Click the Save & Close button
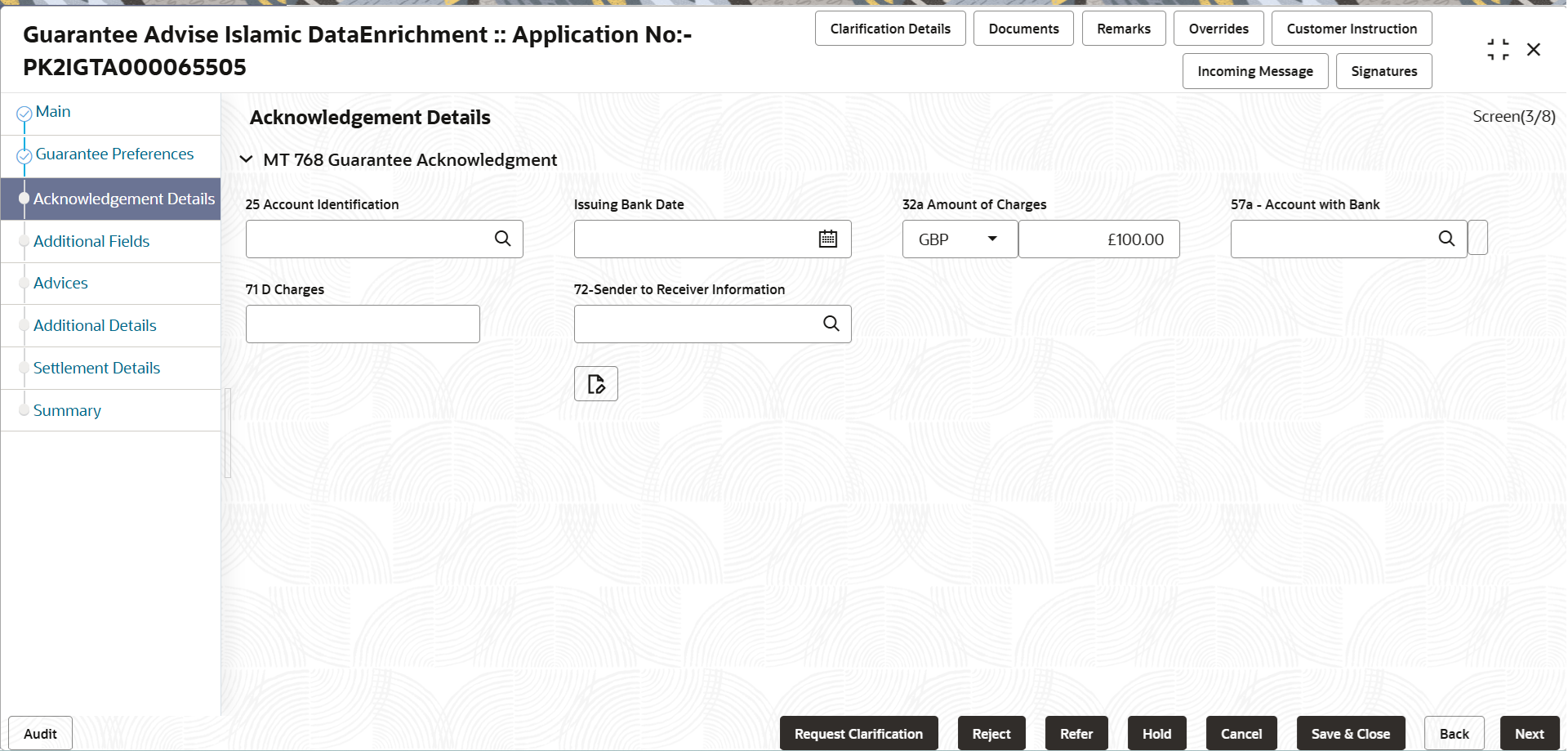The width and height of the screenshot is (1568, 751). 1351,734
